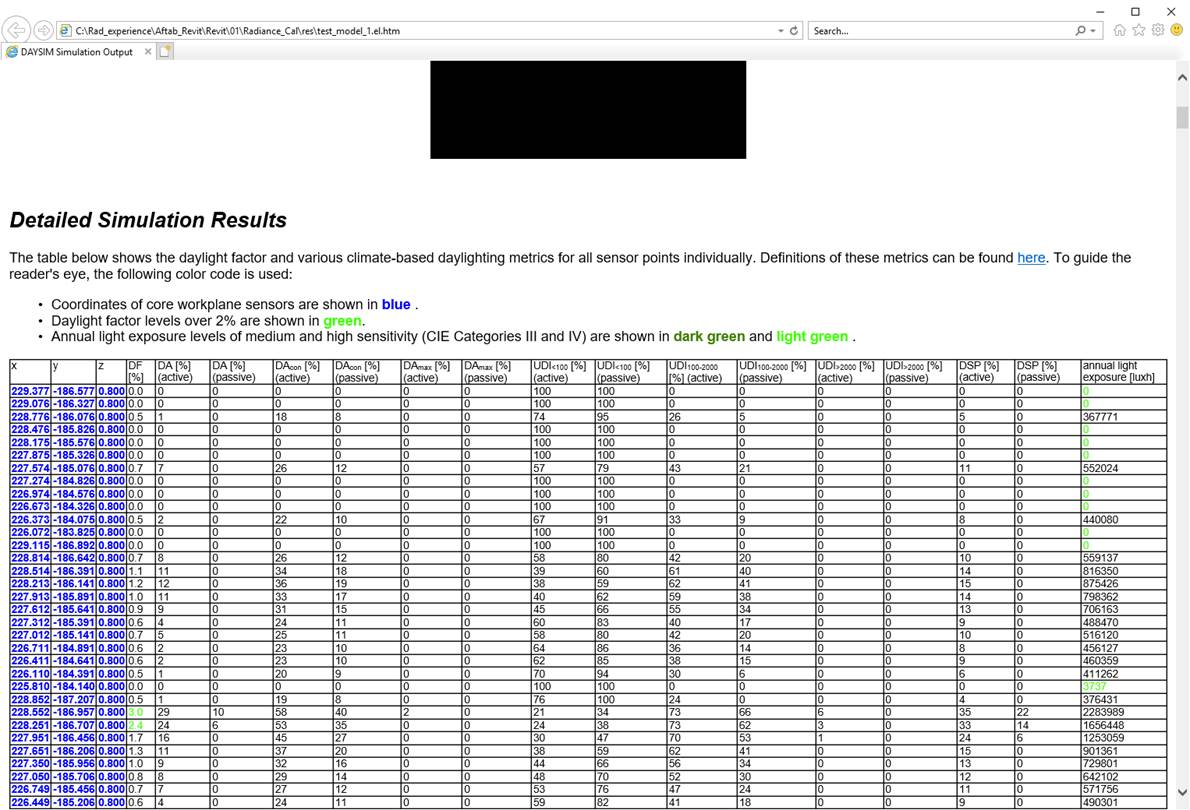Click the browser Back arrow button
This screenshot has height=810, width=1190.
coord(16,30)
